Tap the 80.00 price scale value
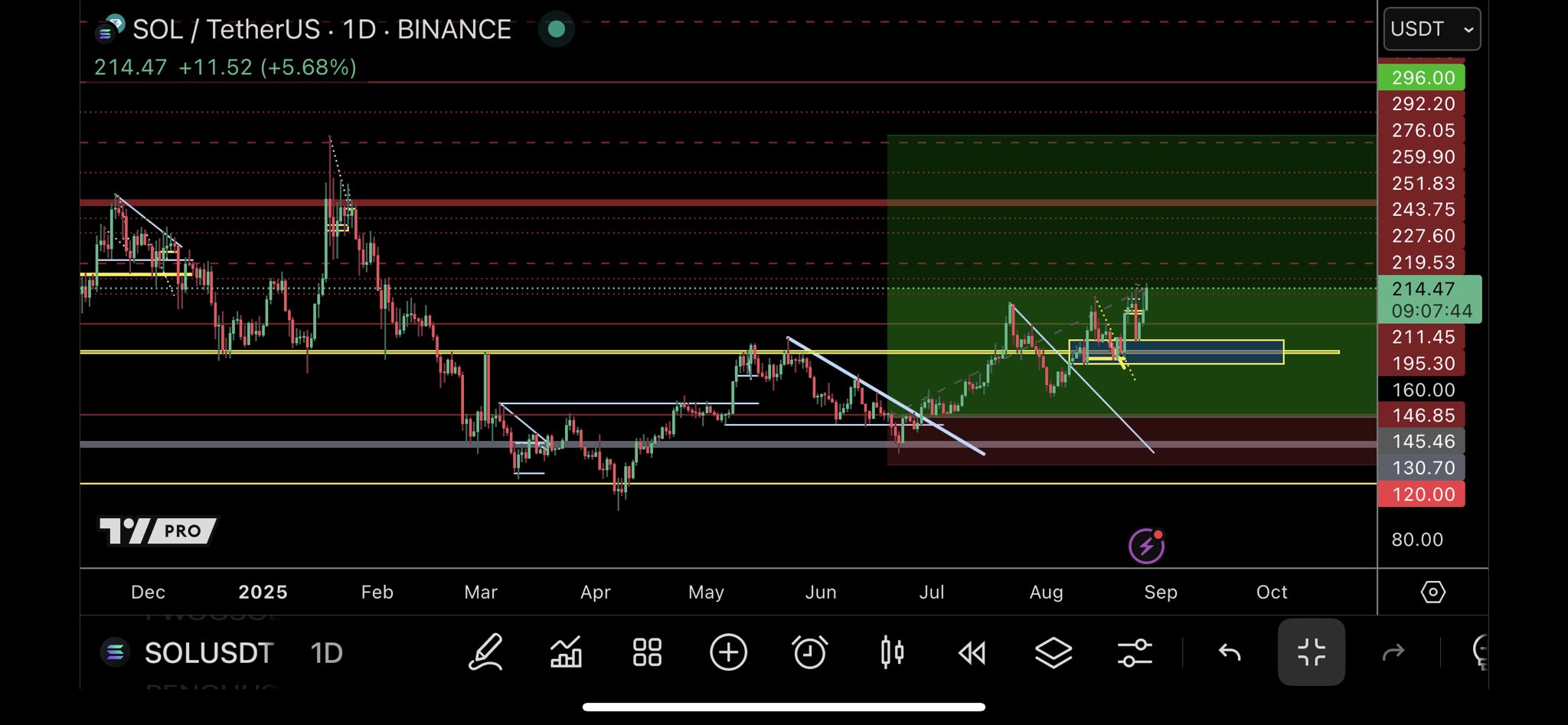 click(x=1417, y=540)
